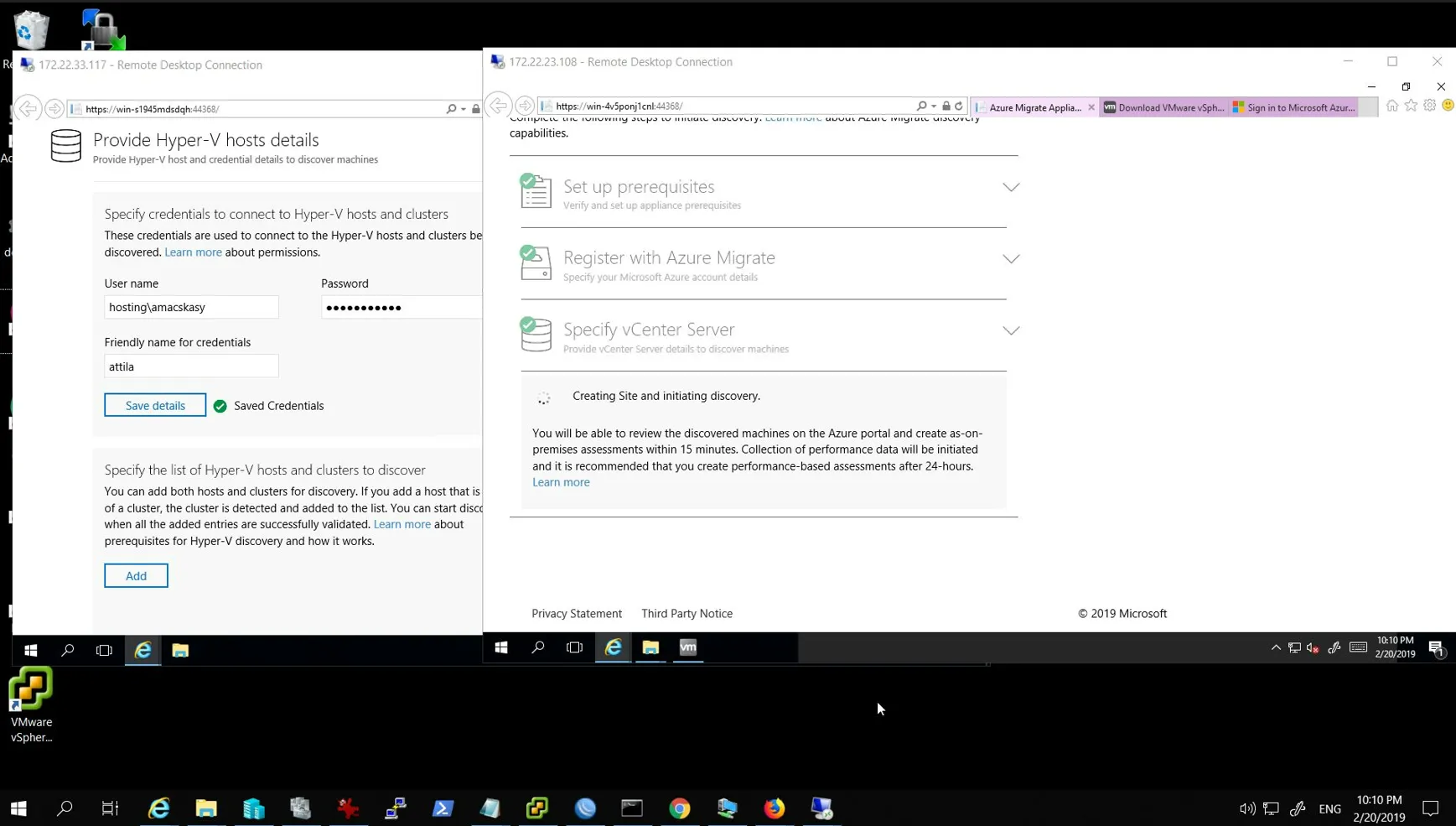Viewport: 1456px width, 826px height.
Task: Focus the User name input field
Action: (x=191, y=307)
